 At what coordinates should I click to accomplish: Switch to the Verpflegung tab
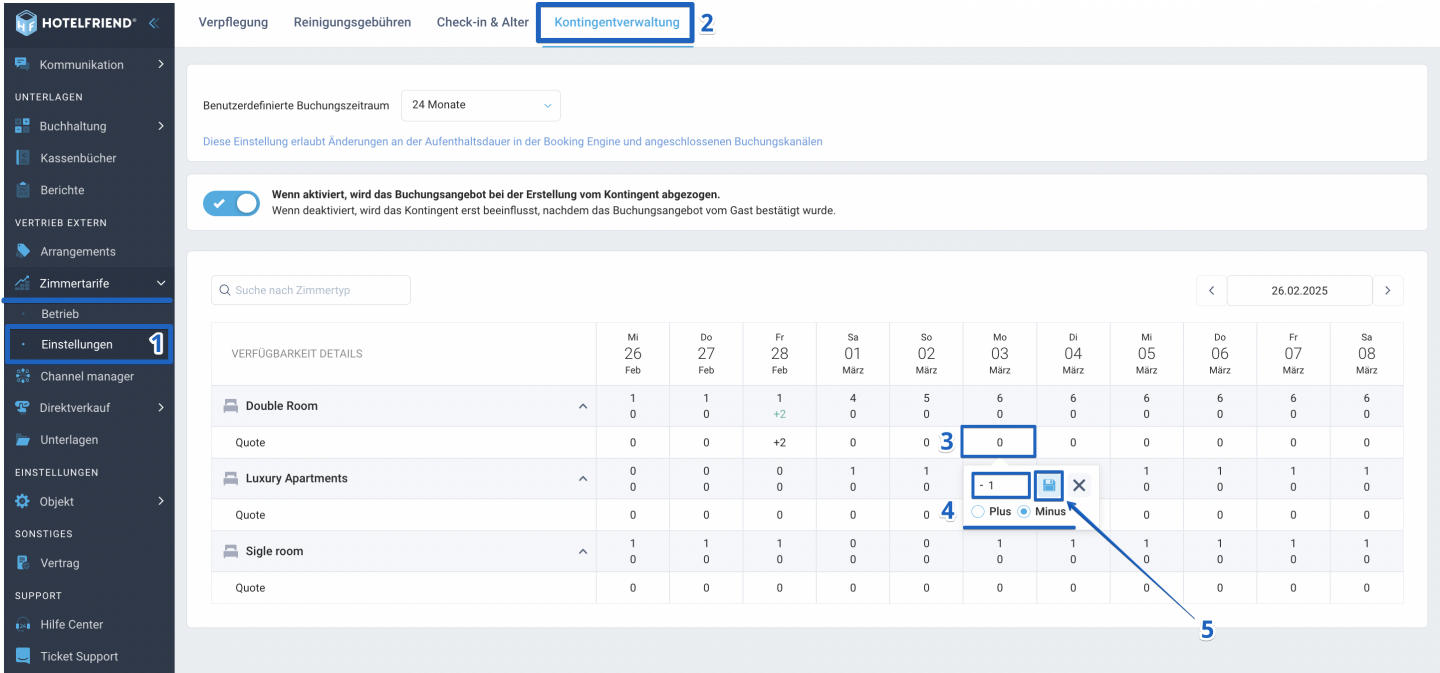(233, 22)
